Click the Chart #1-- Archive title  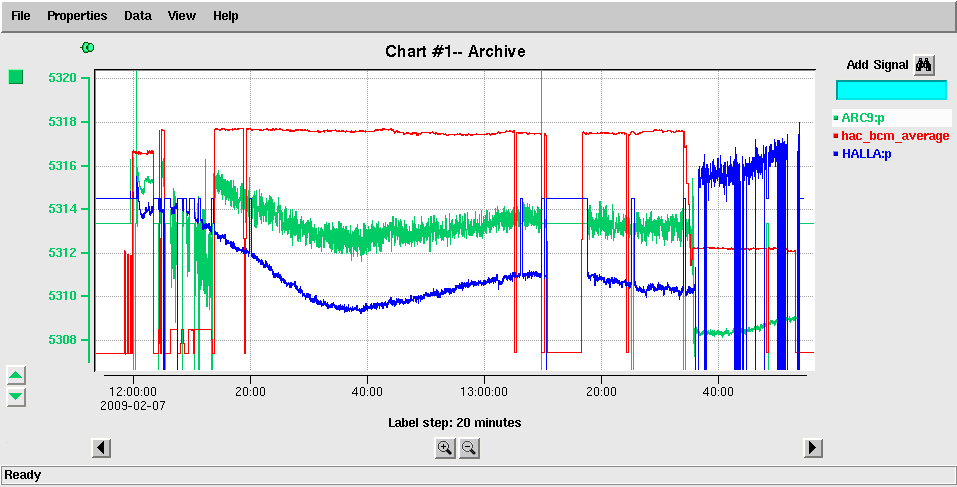point(455,51)
